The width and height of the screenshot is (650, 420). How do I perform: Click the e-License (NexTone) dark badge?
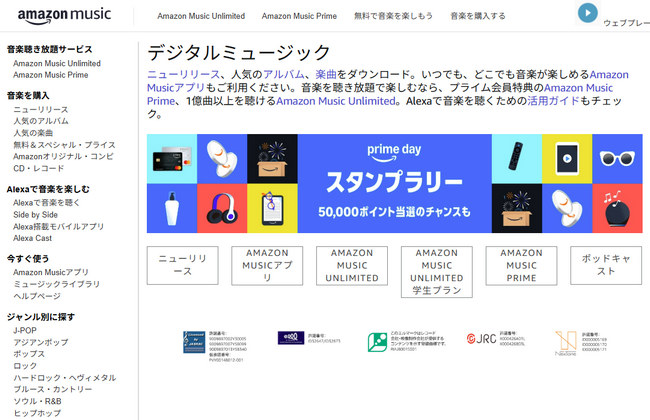pyautogui.click(x=291, y=338)
